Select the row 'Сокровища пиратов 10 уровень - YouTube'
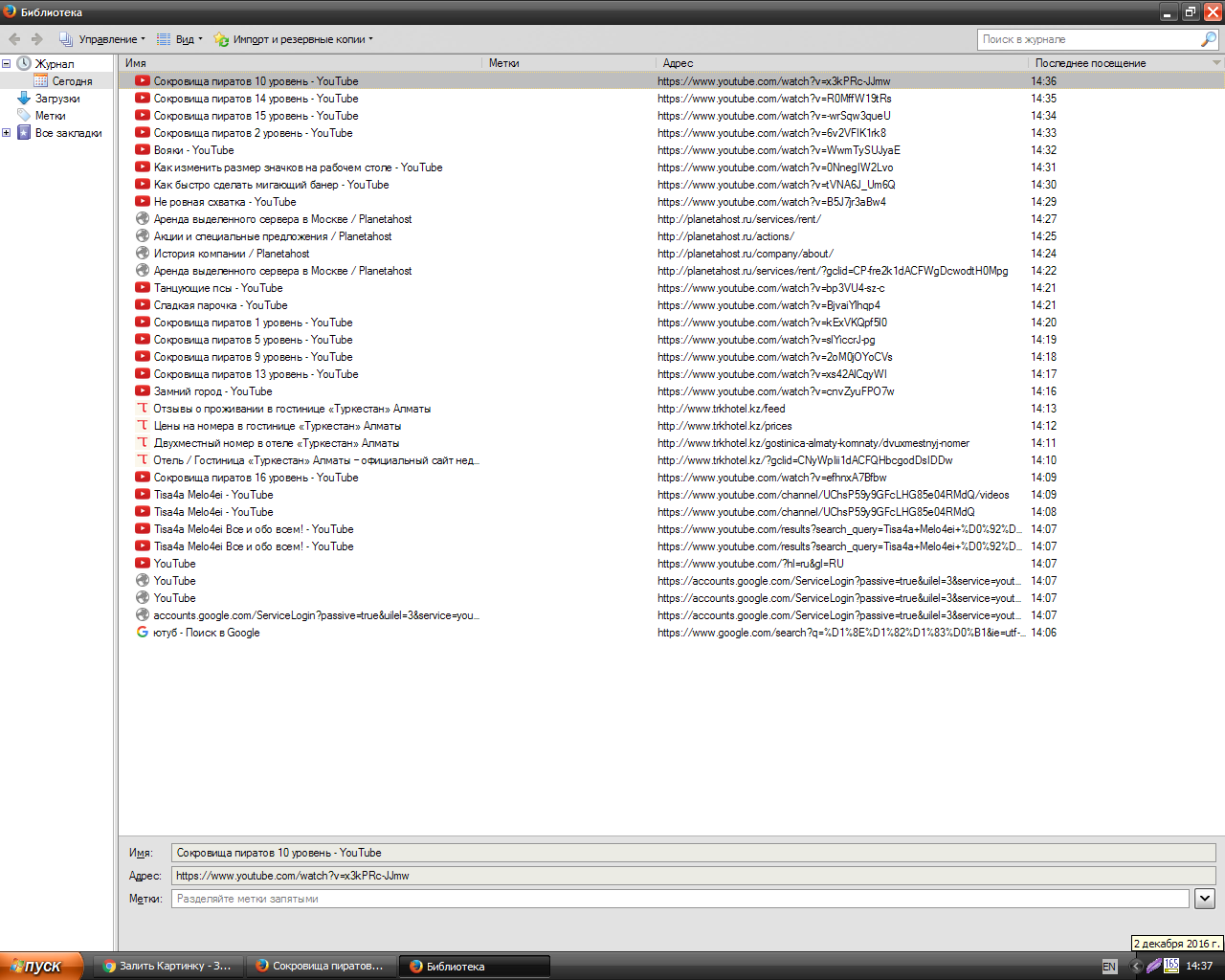This screenshot has width=1225, height=980. pos(672,81)
